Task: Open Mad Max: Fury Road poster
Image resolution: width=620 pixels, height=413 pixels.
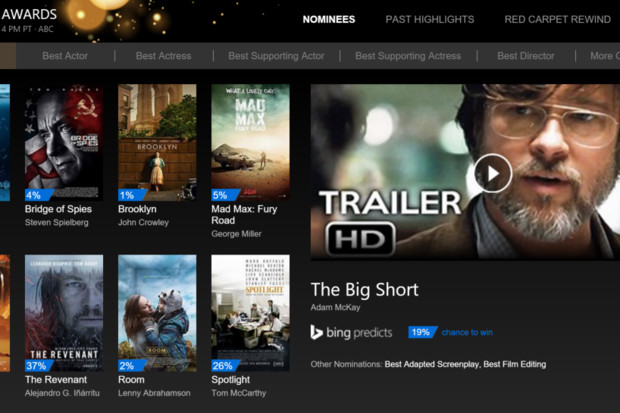Action: [249, 141]
